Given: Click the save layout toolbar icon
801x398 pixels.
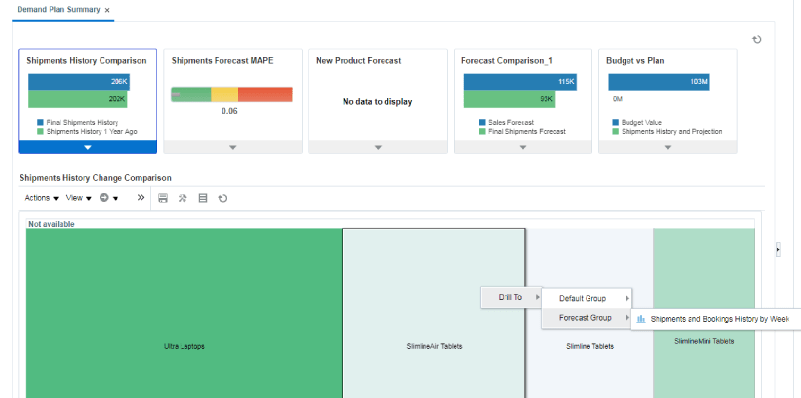Looking at the screenshot, I should coord(163,198).
